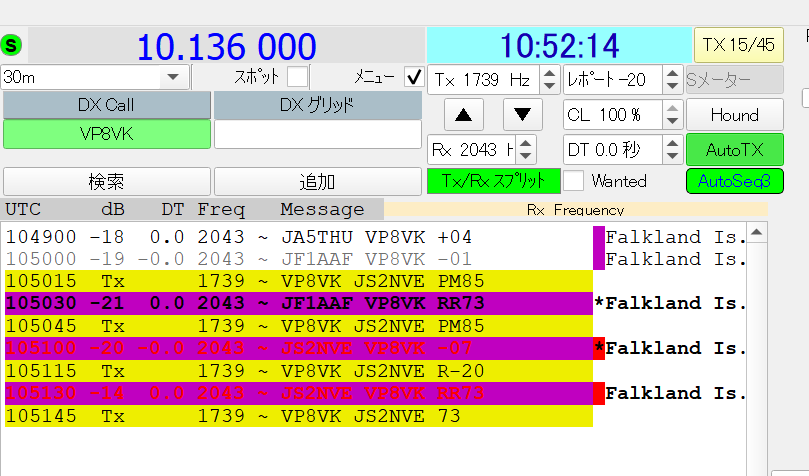Decrease DT 0.0 秒 value
Screen dimensions: 809x476
(672, 156)
